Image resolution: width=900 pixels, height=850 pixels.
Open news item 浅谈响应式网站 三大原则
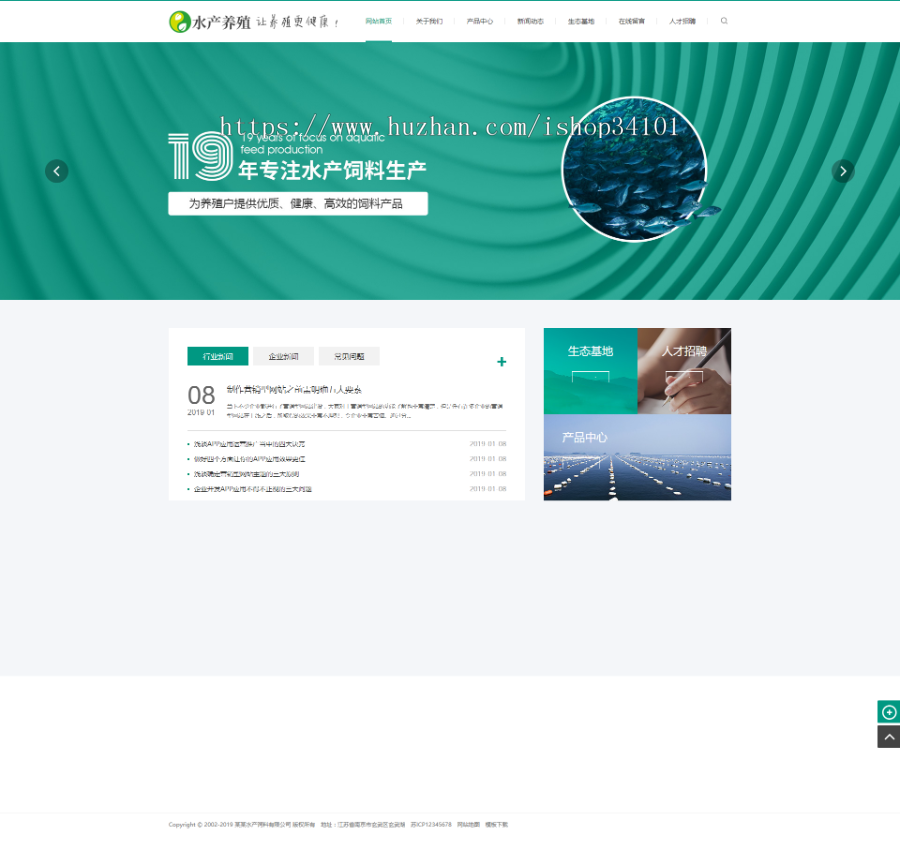[246, 473]
